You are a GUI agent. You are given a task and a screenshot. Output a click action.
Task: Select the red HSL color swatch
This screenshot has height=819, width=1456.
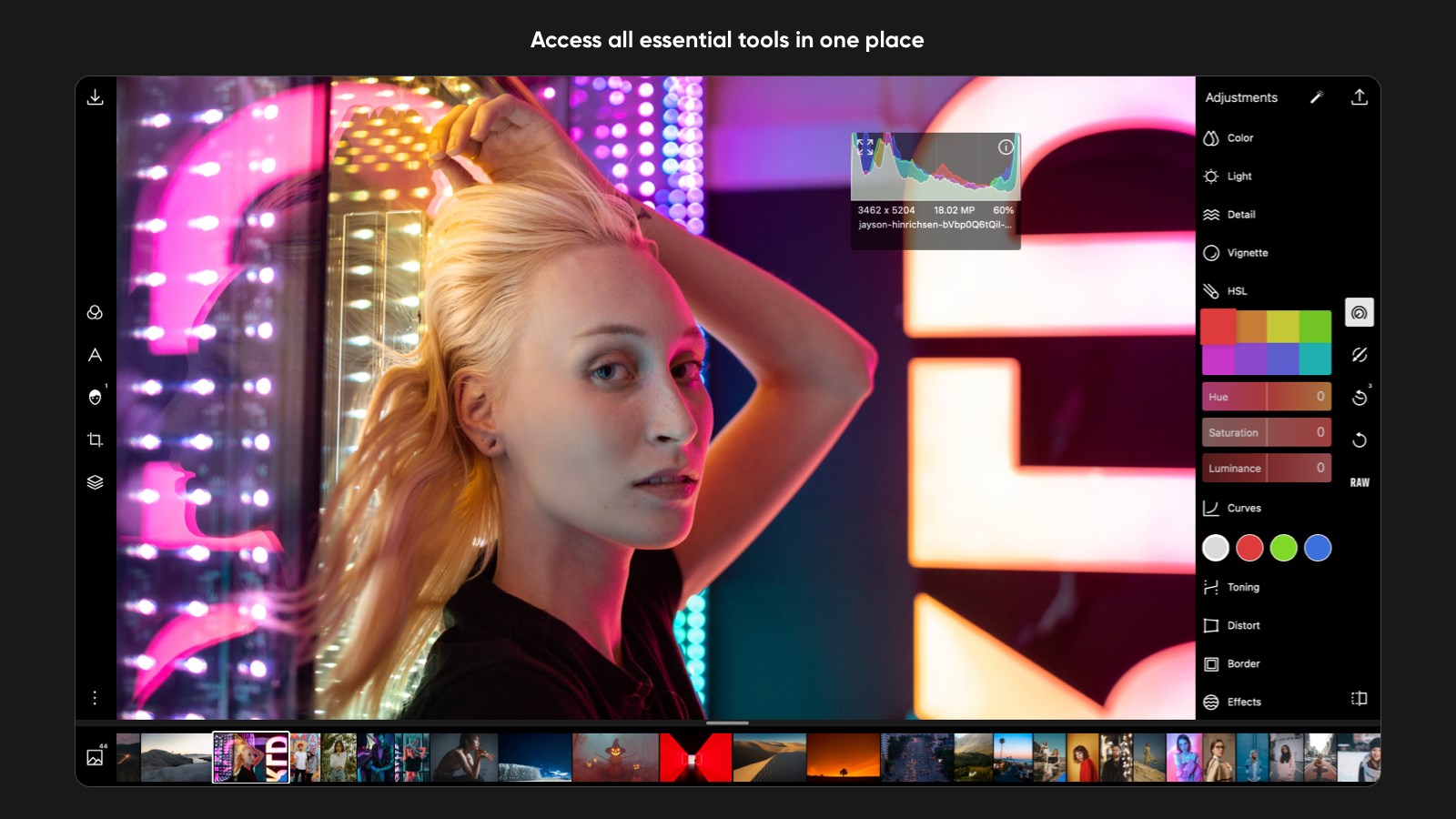1218,328
